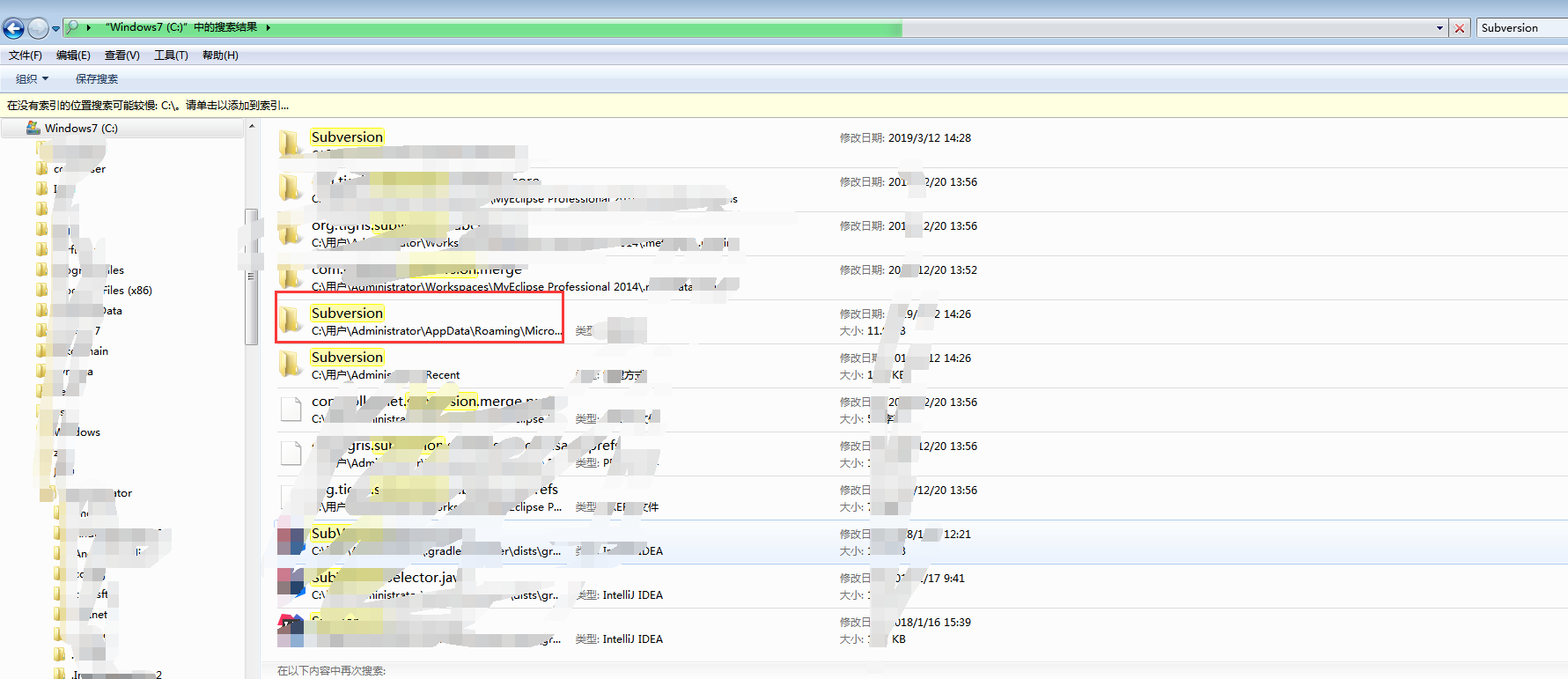Click folder icon of the org.tigris result
This screenshot has height=679, width=1568.
290,232
